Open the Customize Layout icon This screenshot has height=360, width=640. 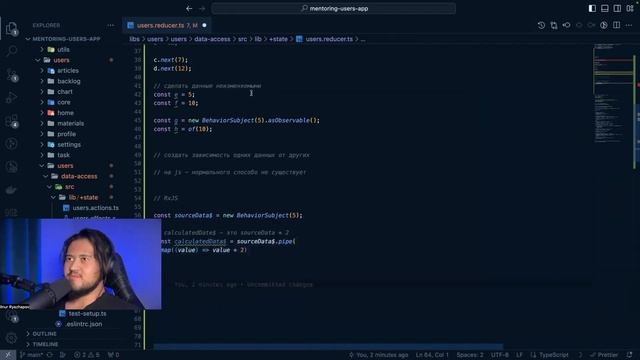(630, 8)
